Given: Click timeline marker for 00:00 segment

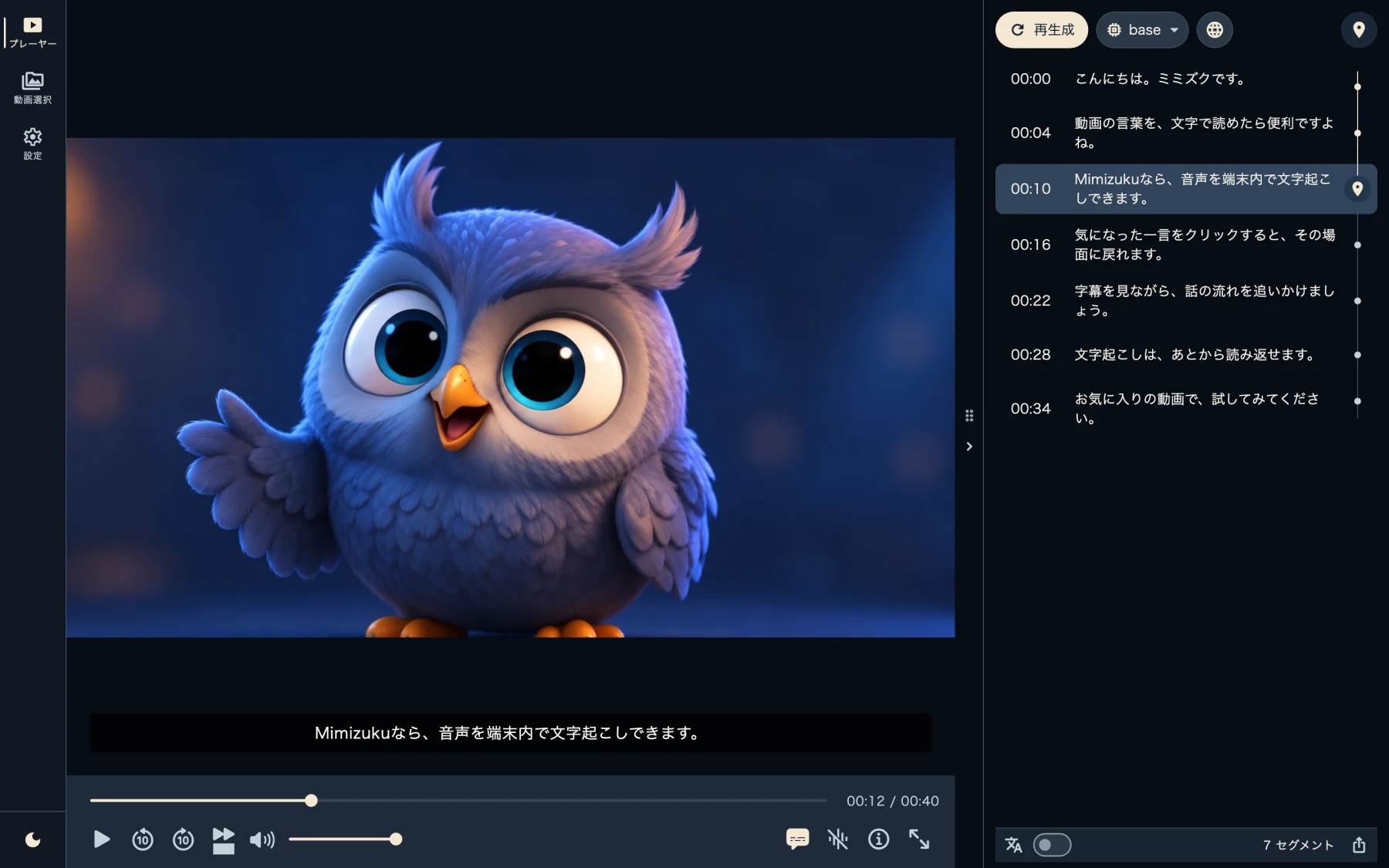Looking at the screenshot, I should tap(1357, 86).
